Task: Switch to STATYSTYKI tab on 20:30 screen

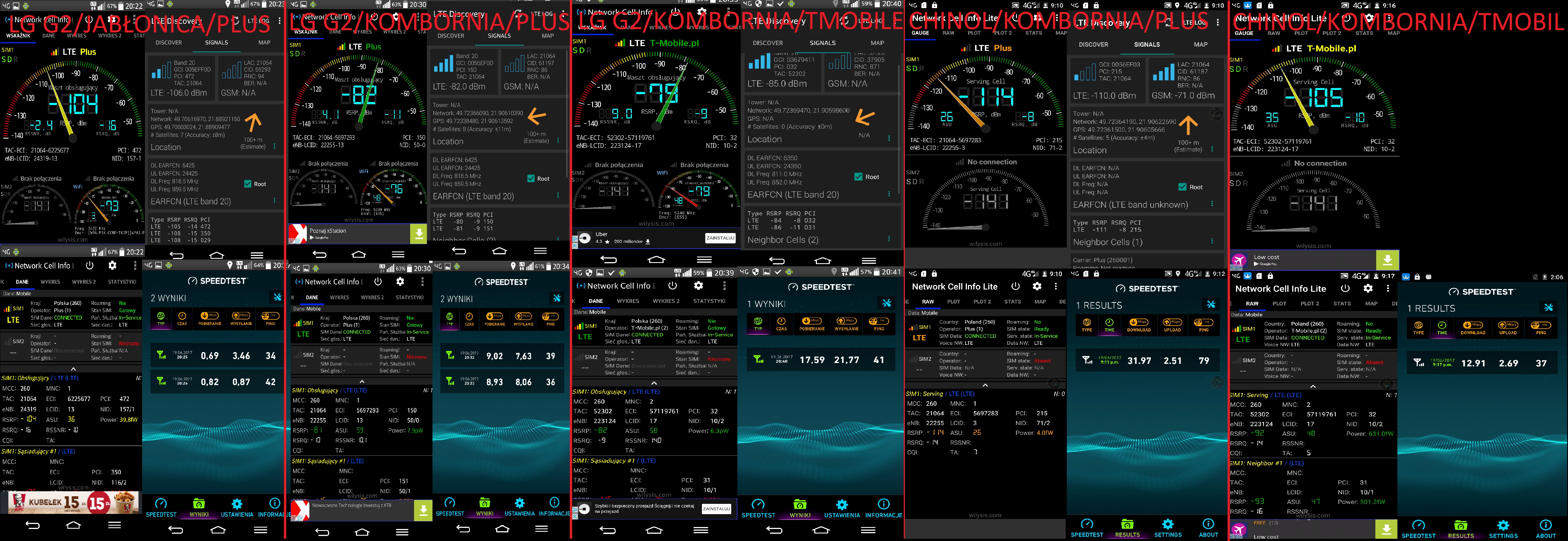Action: point(410,297)
